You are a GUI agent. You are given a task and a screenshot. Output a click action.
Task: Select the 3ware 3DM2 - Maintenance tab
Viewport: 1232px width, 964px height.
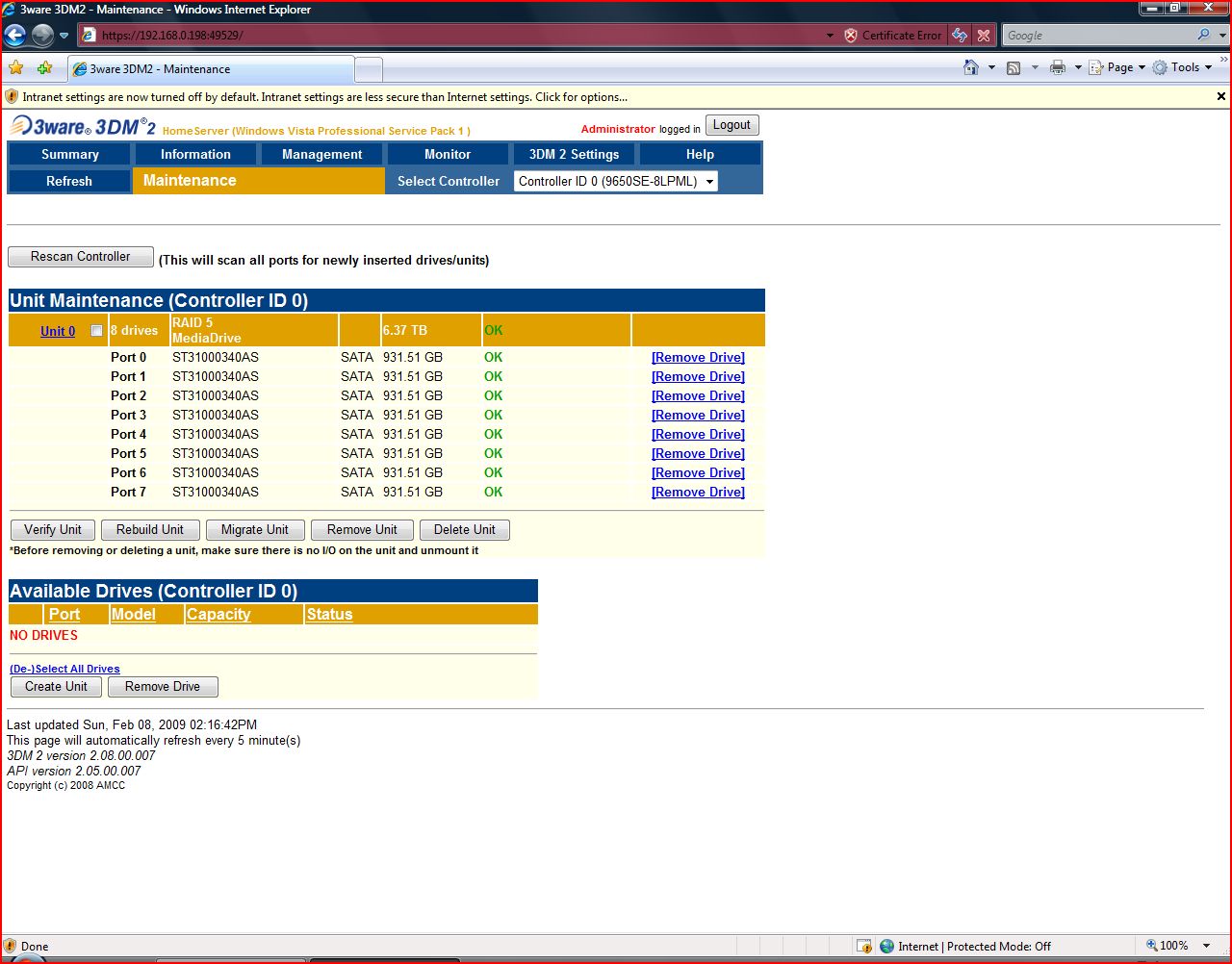click(x=211, y=69)
